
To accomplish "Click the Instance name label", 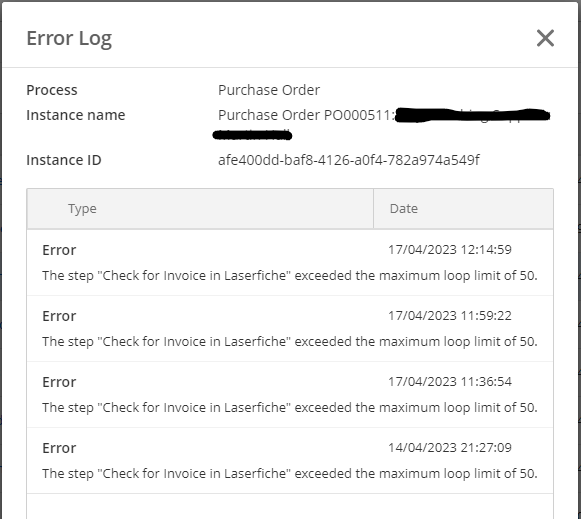I will click(76, 115).
